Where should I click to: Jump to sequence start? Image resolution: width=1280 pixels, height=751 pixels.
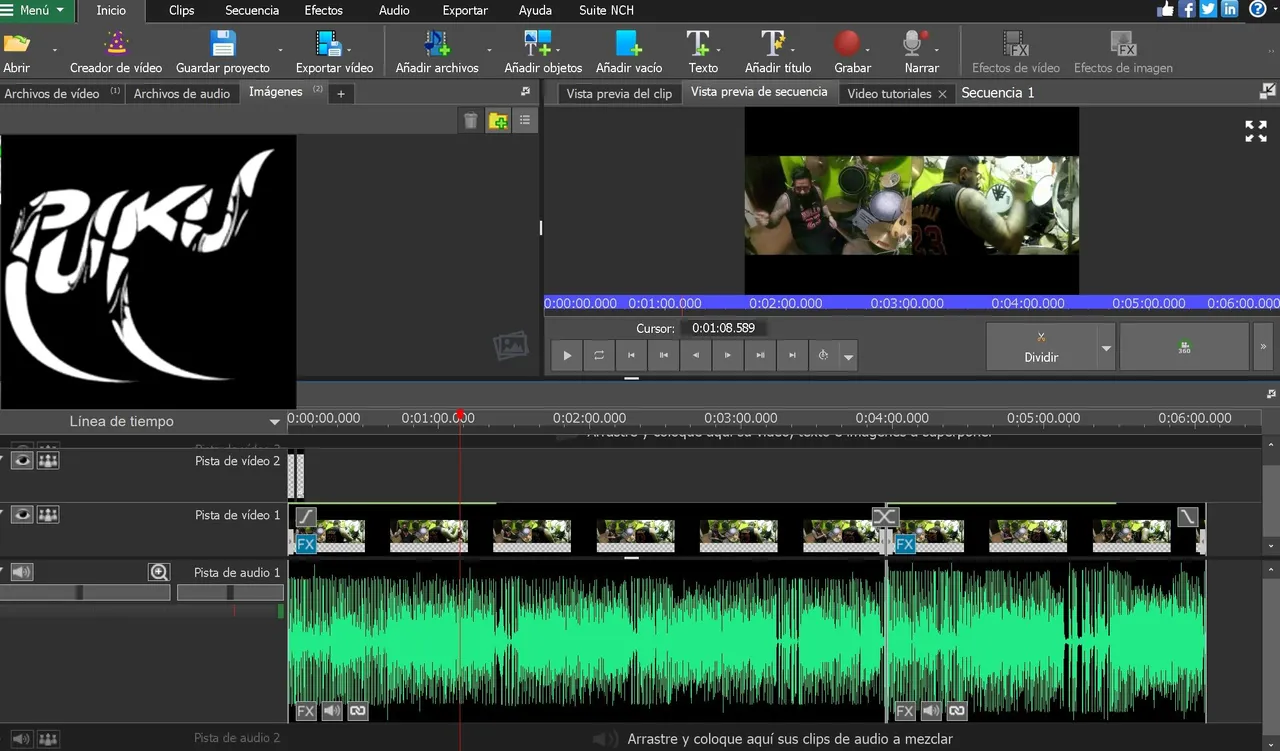pos(631,355)
